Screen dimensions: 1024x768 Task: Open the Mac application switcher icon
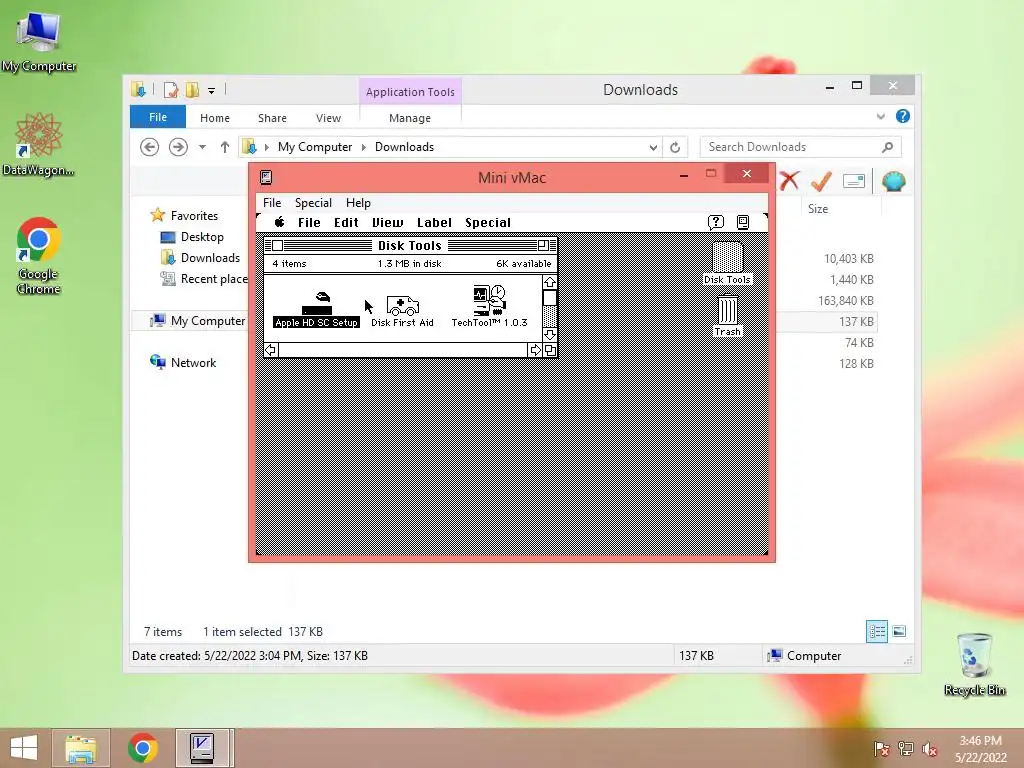743,222
